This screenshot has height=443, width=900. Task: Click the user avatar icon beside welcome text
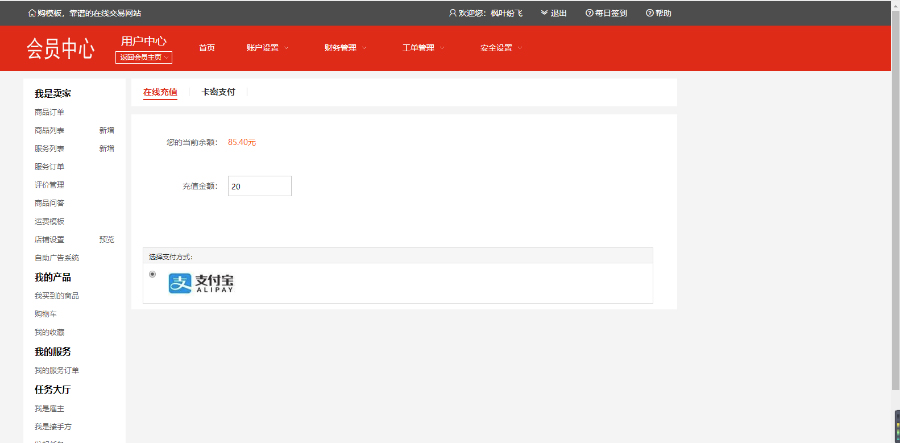(452, 13)
